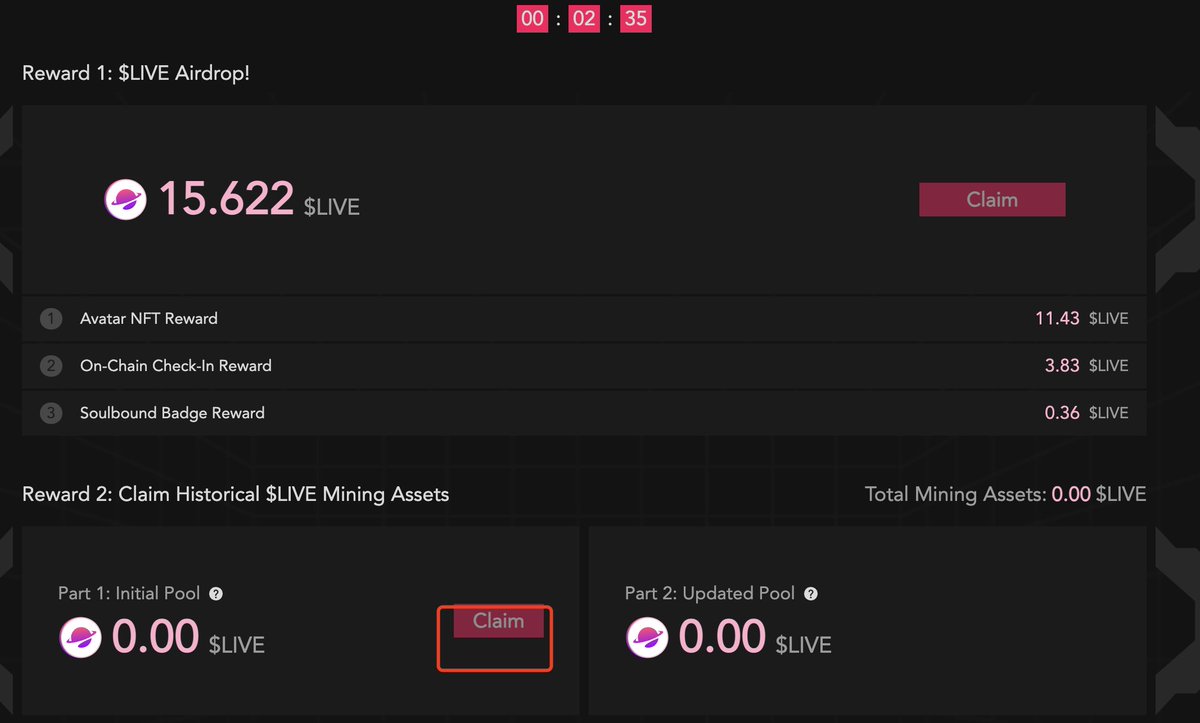Claim the 15.622 $LIVE airdrop reward
The height and width of the screenshot is (723, 1200).
[992, 199]
